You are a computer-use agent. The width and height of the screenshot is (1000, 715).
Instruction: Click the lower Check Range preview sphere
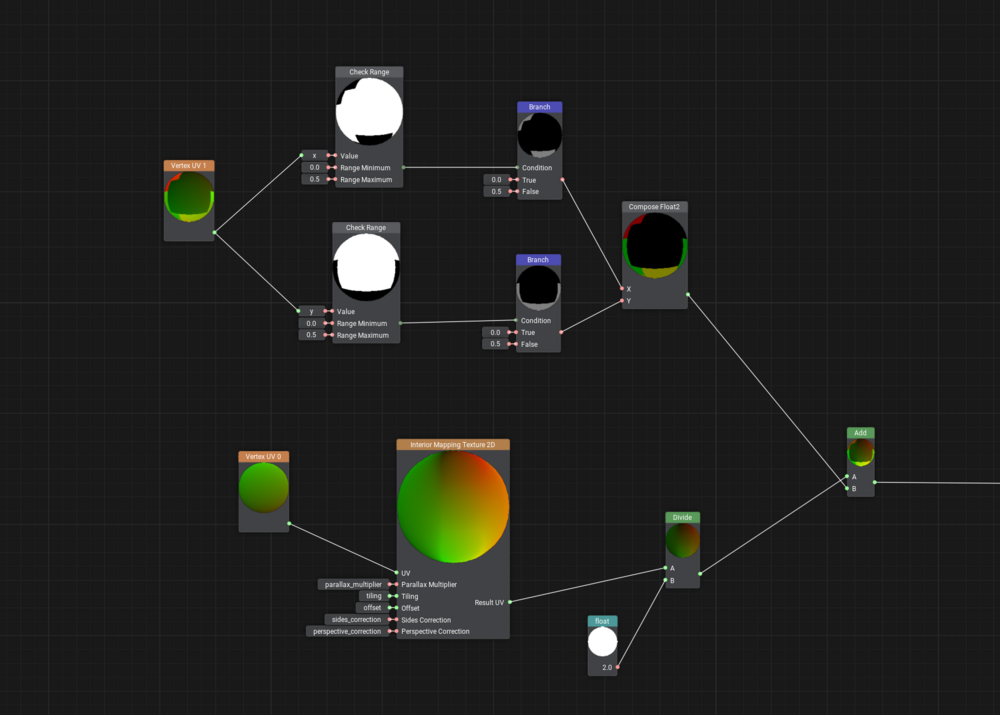(367, 268)
